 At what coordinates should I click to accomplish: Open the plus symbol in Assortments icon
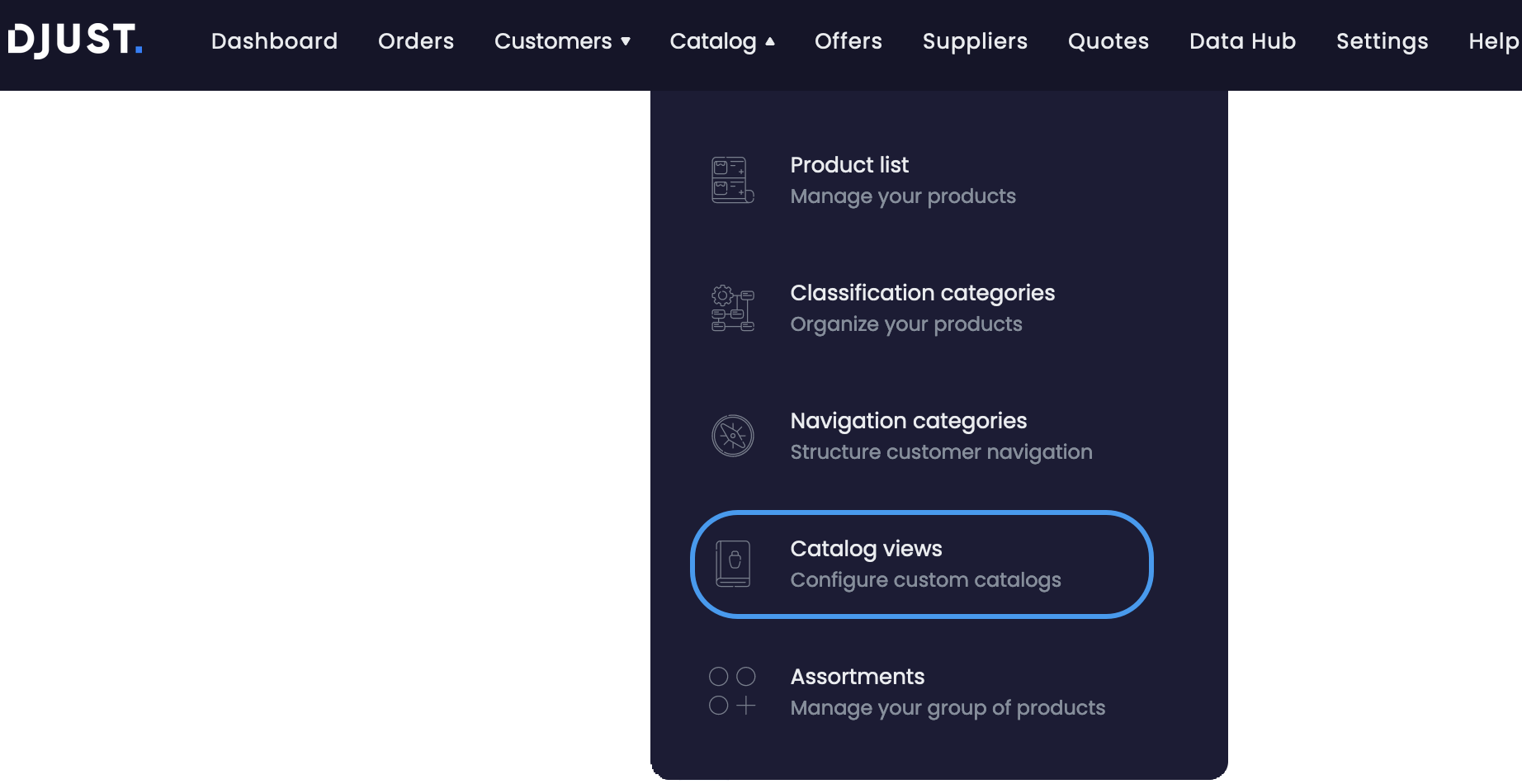pyautogui.click(x=746, y=705)
